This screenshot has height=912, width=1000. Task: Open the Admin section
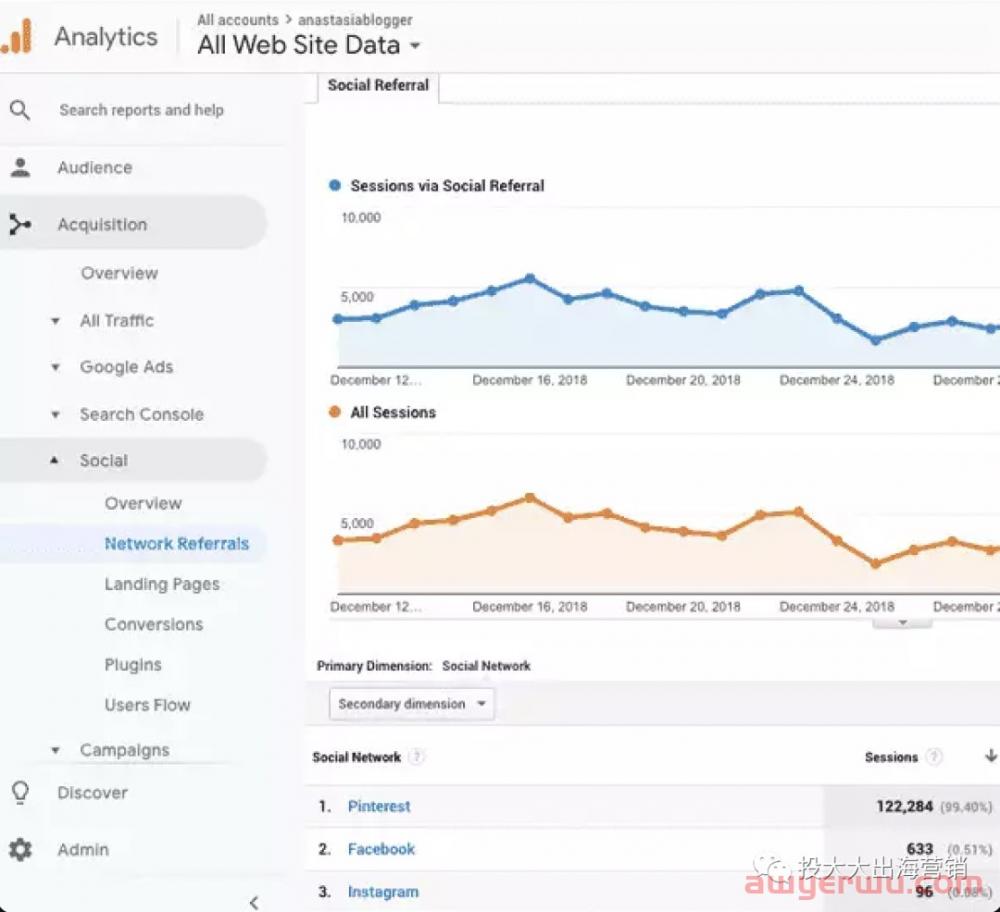tap(83, 849)
